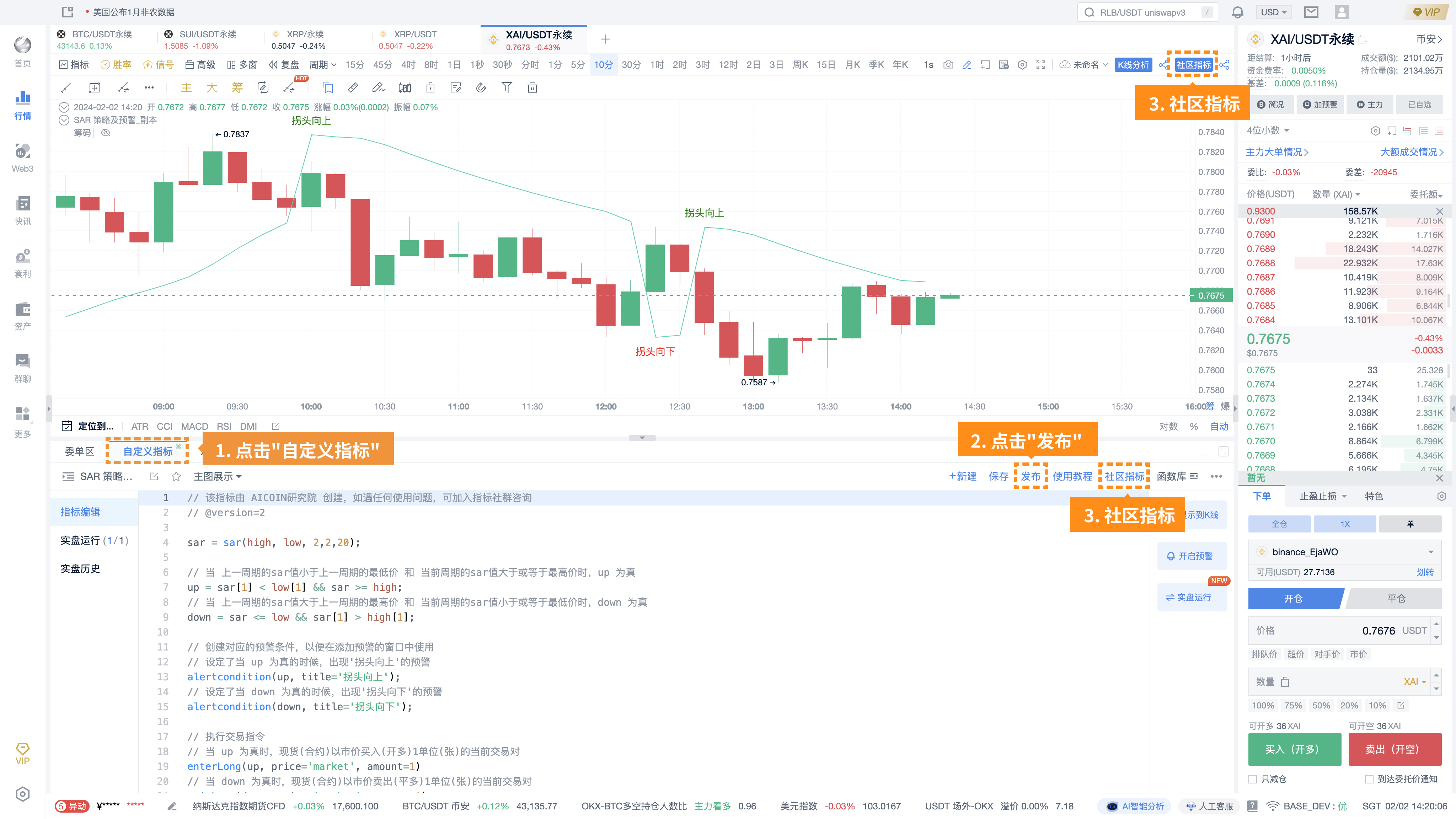The height and width of the screenshot is (819, 1456).
Task: Collapse the SAR 策略及预警 indicator row toggle
Action: pyautogui.click(x=64, y=120)
